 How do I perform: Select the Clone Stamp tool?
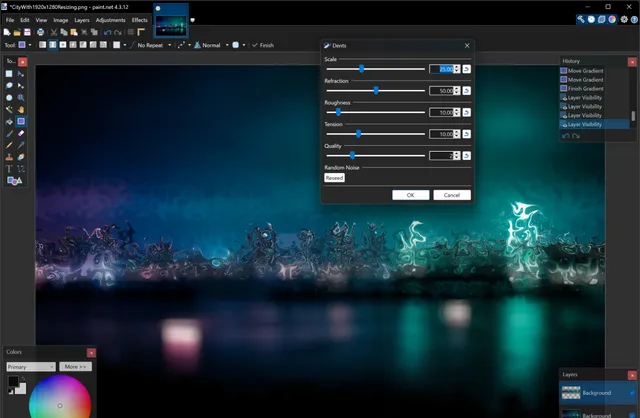[x=9, y=157]
